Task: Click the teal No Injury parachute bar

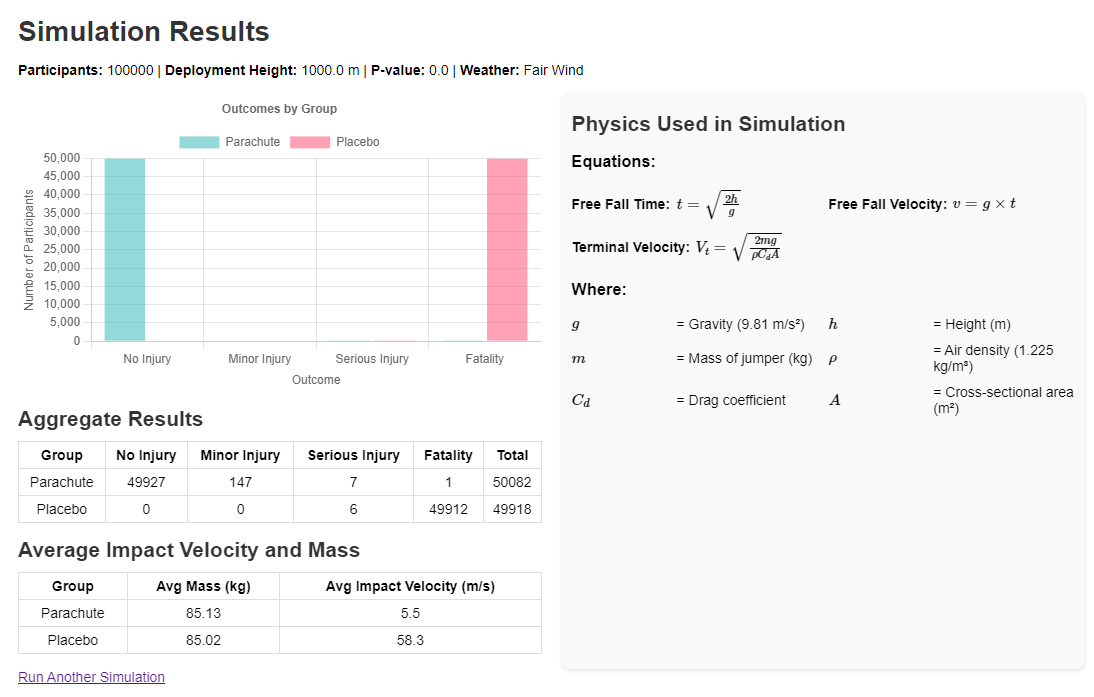Action: pyautogui.click(x=125, y=250)
